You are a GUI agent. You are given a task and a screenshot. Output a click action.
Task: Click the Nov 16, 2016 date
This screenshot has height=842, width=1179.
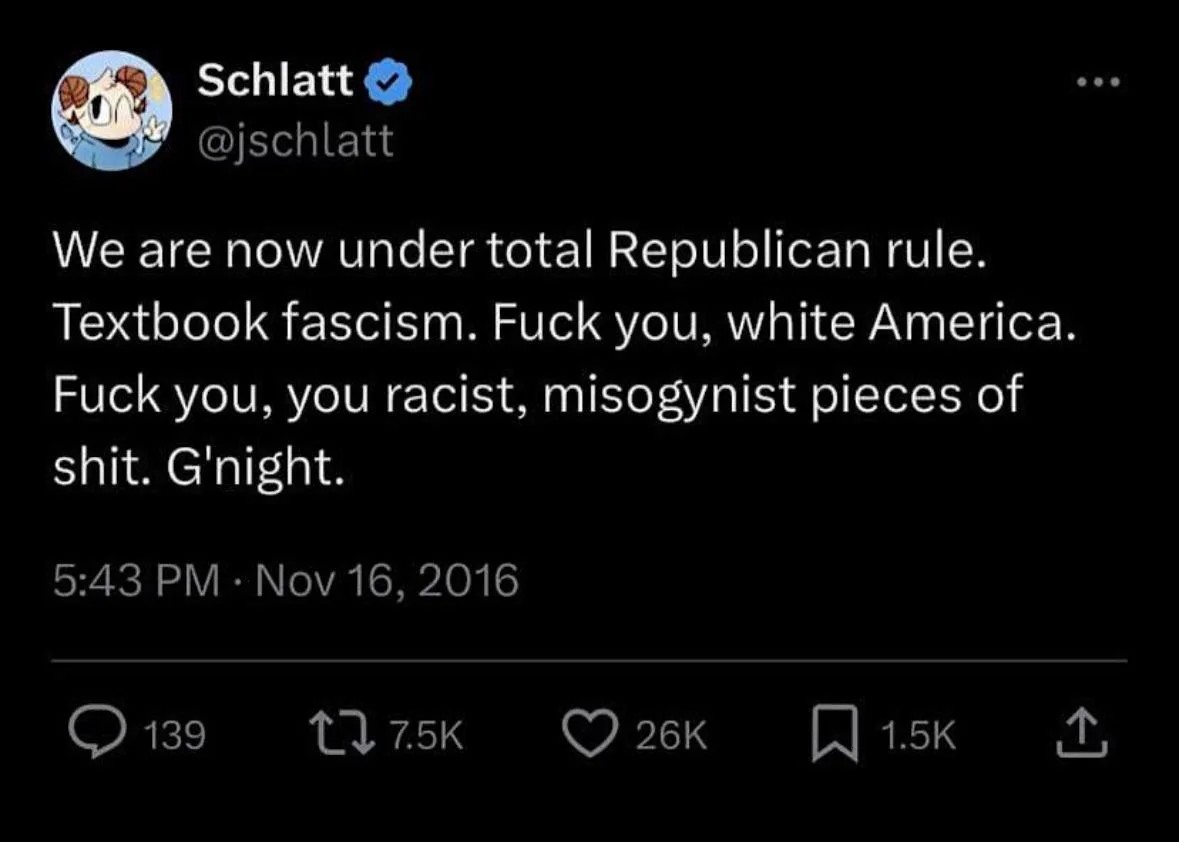coord(388,580)
